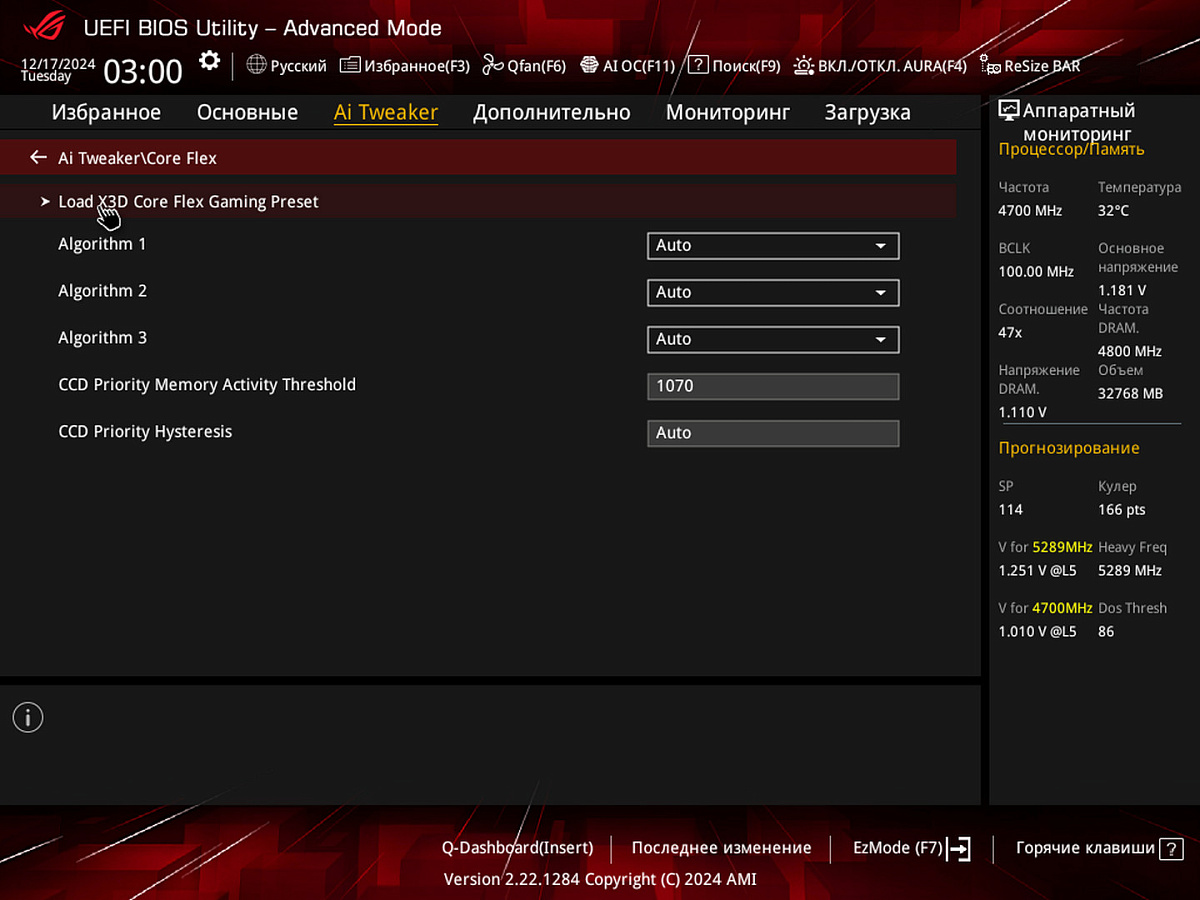Open AI OC(F11) chip icon
Screen dimensions: 1200x900
click(589, 66)
